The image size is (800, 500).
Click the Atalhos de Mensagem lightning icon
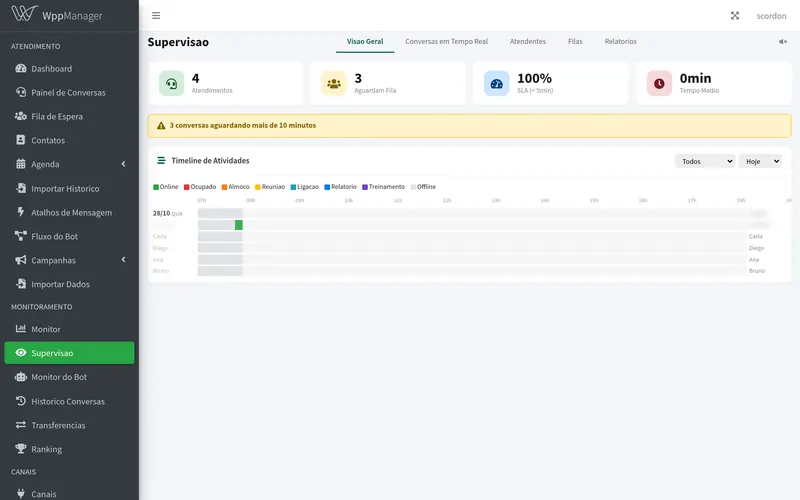point(21,212)
